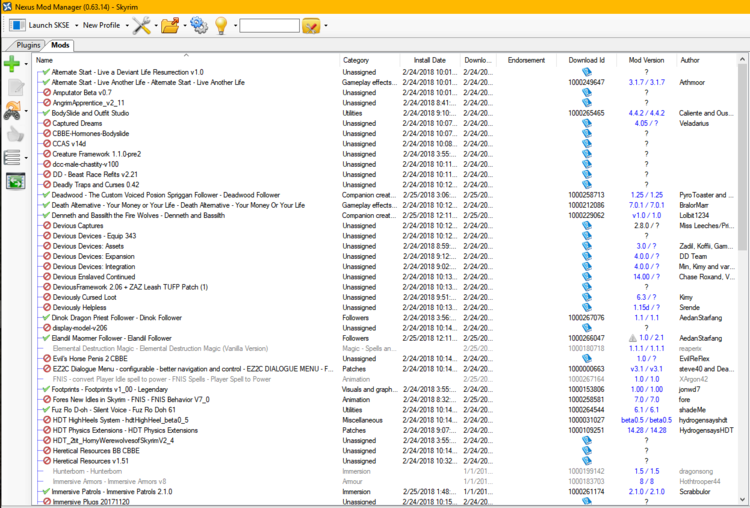Click the download id icon for Heretical Resources v1.51
750x508 pixels.
(586, 461)
